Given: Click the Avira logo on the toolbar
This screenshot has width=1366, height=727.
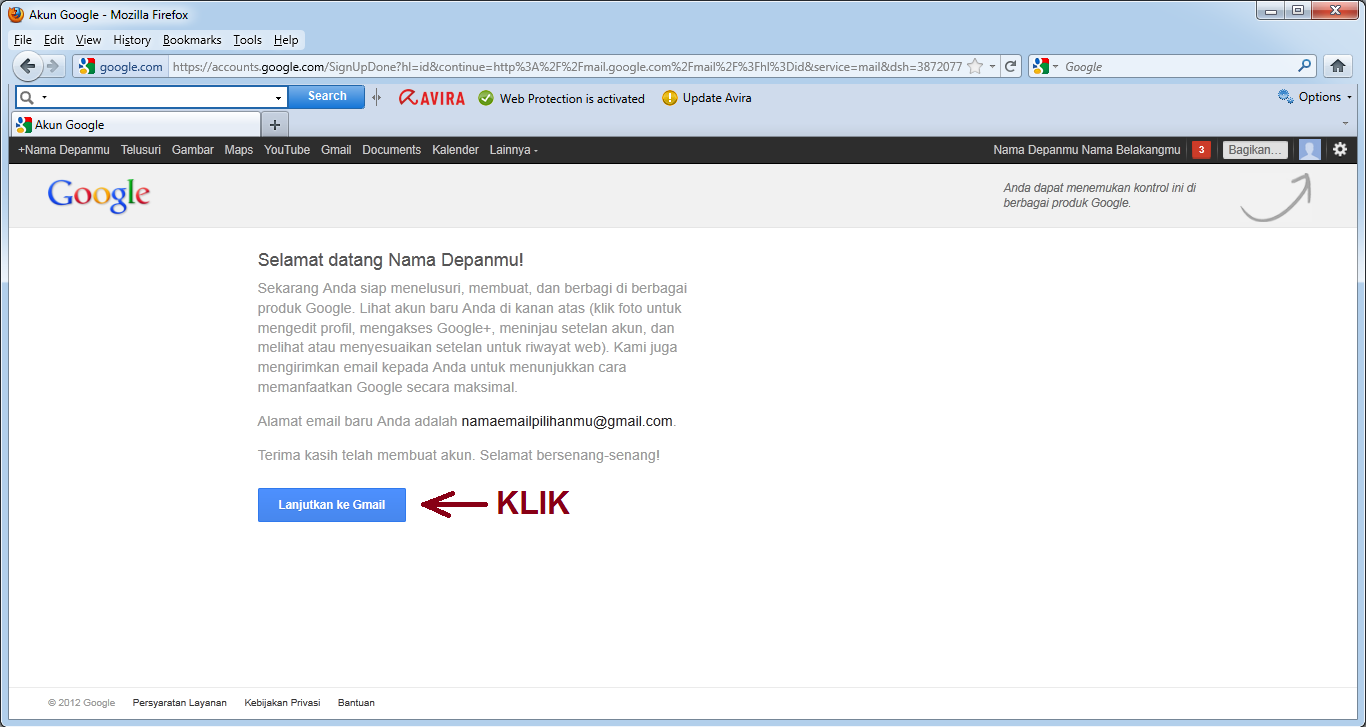Looking at the screenshot, I should click(430, 97).
